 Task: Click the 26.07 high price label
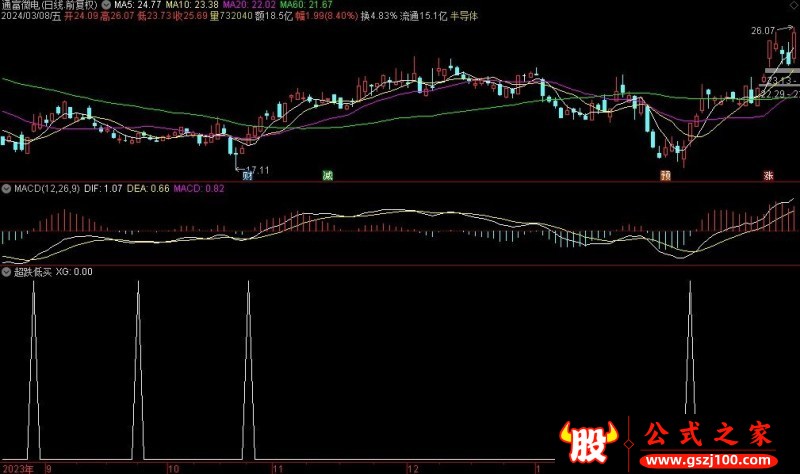point(763,31)
